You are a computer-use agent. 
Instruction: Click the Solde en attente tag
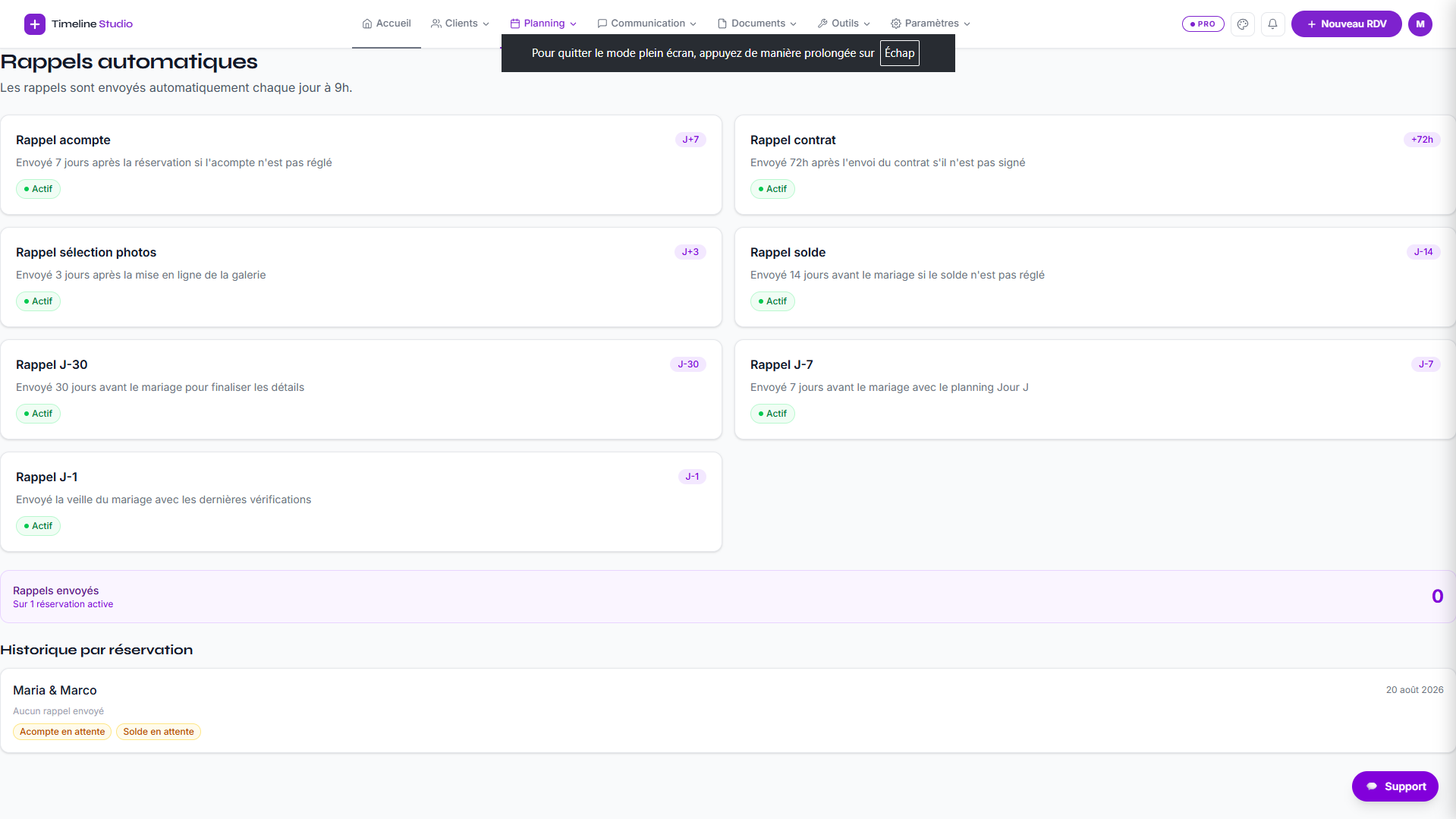pos(159,732)
